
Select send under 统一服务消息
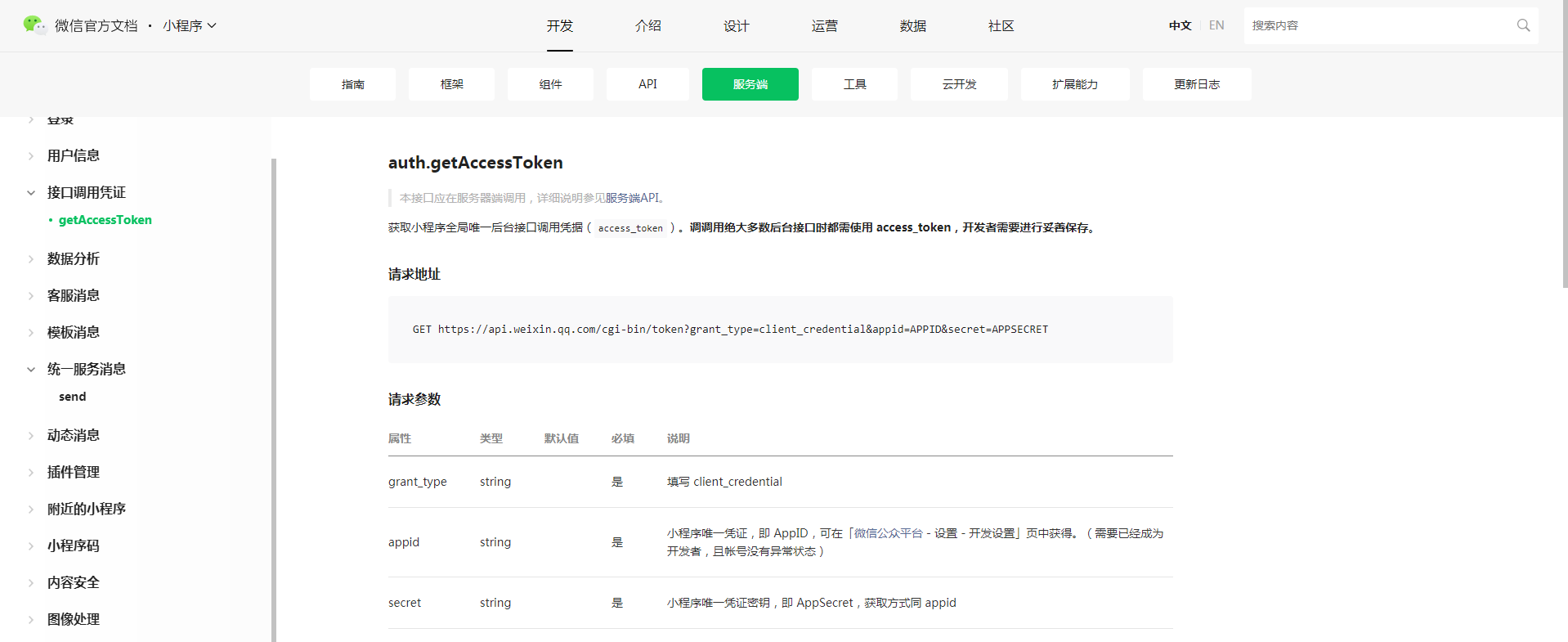click(x=72, y=397)
